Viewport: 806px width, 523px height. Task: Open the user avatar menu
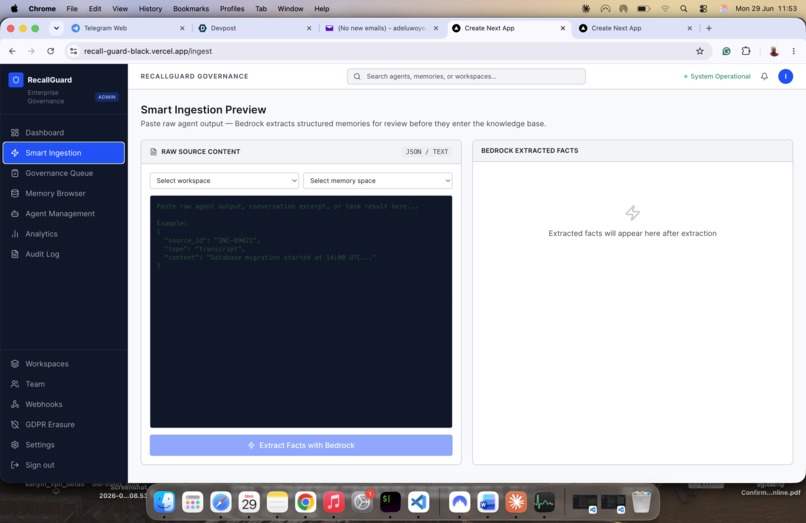click(785, 76)
